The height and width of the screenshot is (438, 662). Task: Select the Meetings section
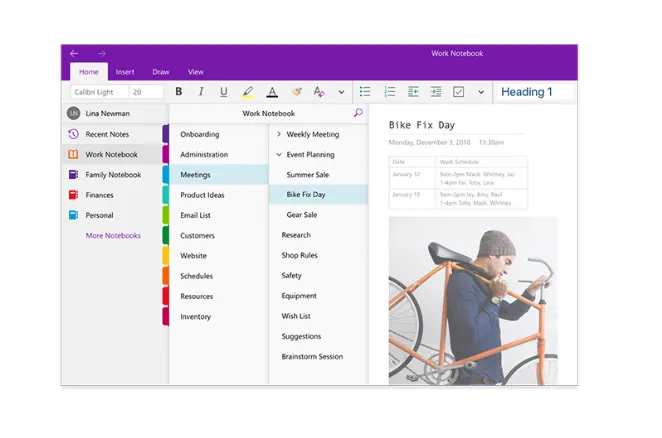(x=218, y=174)
